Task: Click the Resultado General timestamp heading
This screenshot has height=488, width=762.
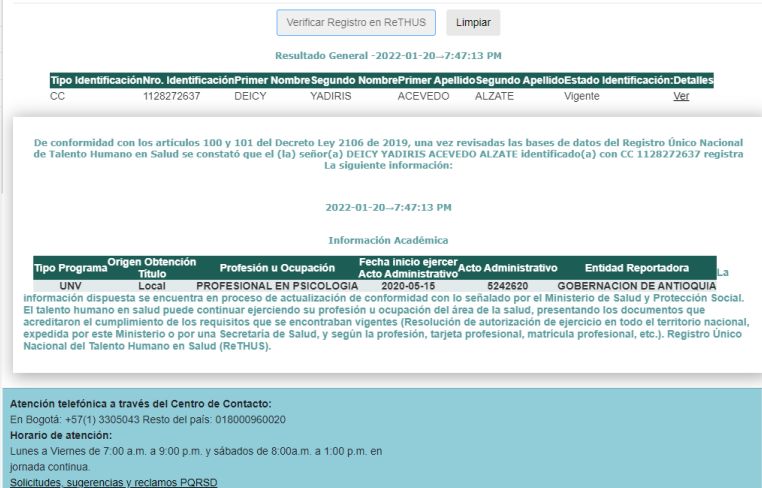Action: click(x=388, y=55)
